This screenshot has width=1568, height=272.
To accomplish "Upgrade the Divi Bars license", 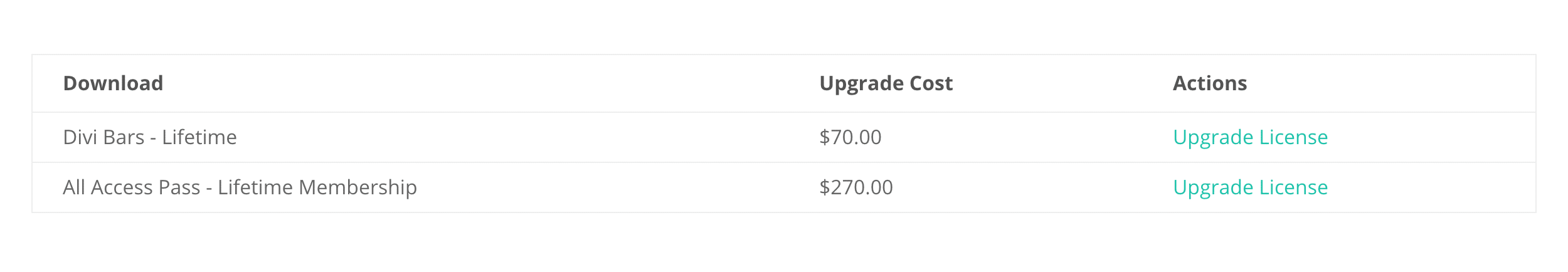I will pos(1250,137).
